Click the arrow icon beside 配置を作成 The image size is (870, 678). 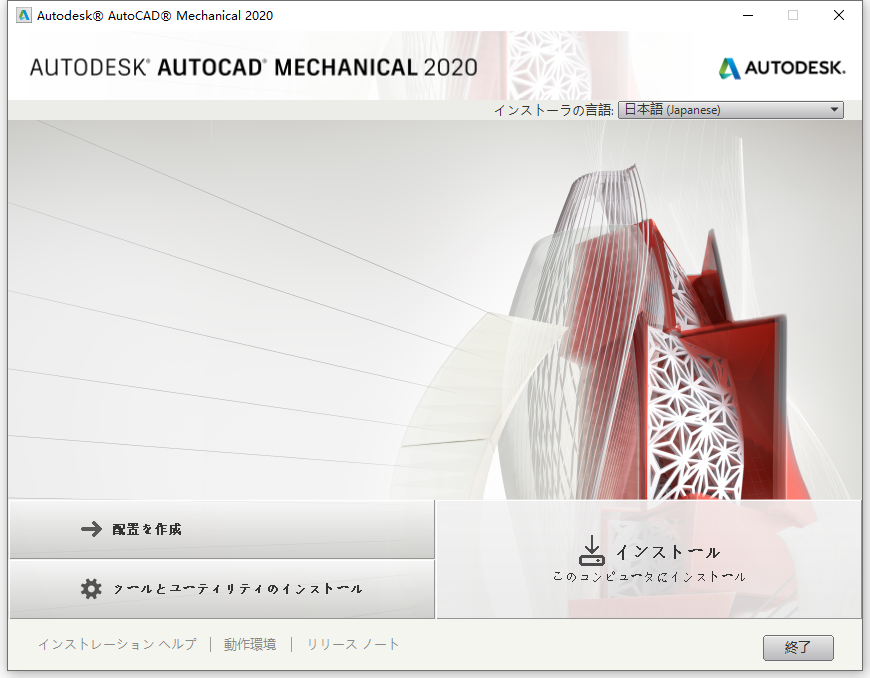[x=92, y=529]
